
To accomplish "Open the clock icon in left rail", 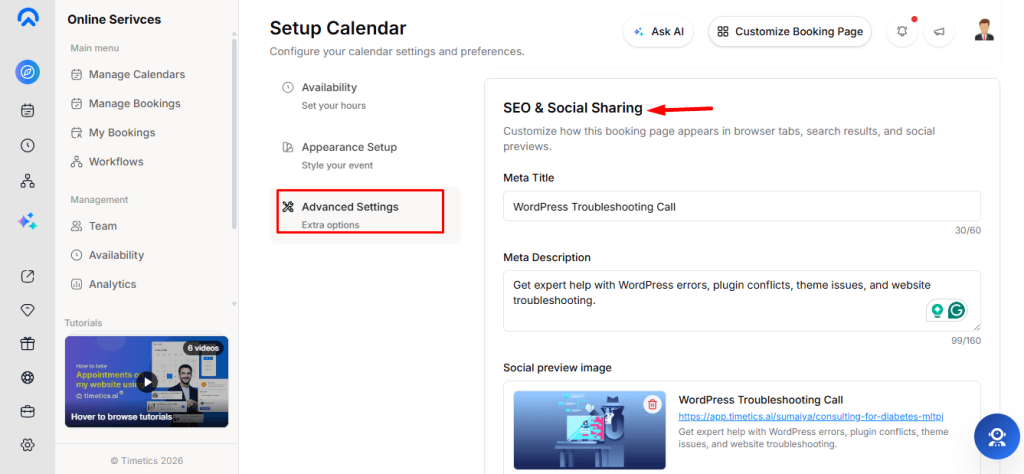I will [27, 146].
